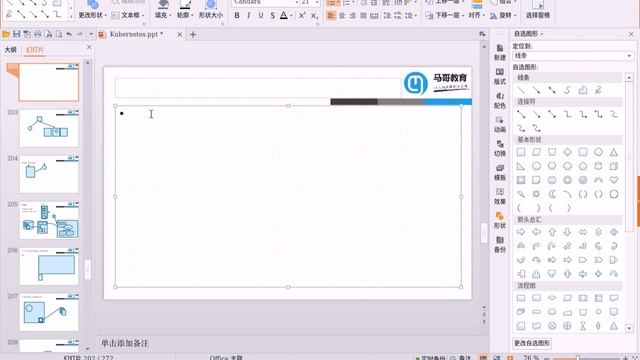Close the slide thumbnail pane
Viewport: 640px width, 360px height.
pos(89,47)
